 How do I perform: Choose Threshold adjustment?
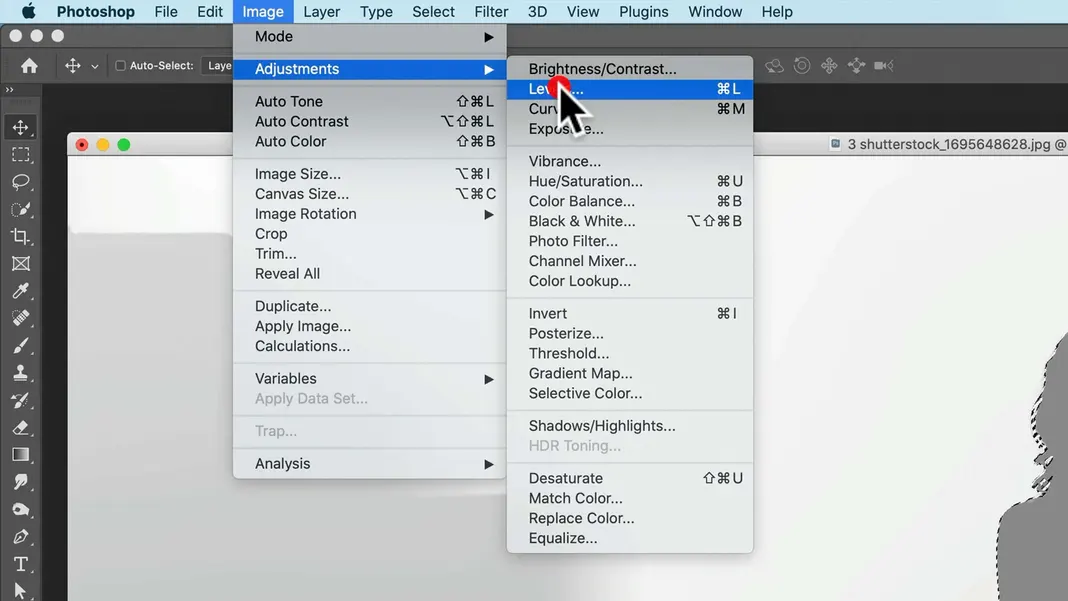(x=630, y=353)
